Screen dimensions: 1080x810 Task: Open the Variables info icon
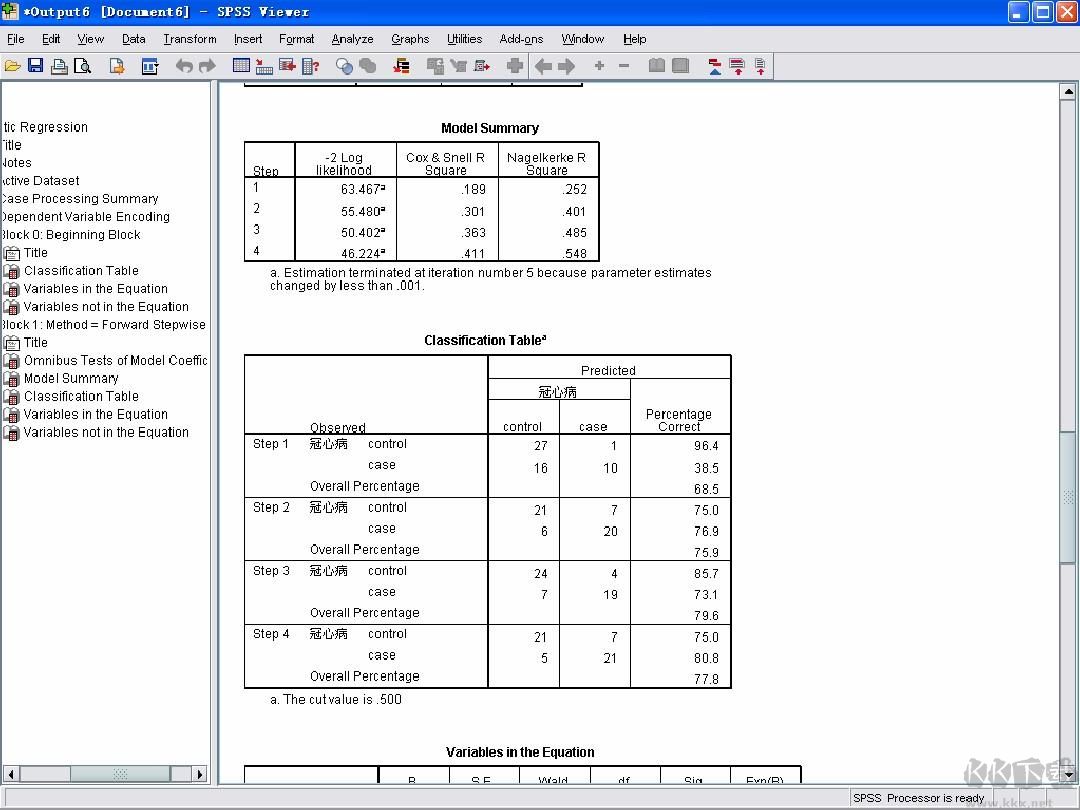point(311,66)
